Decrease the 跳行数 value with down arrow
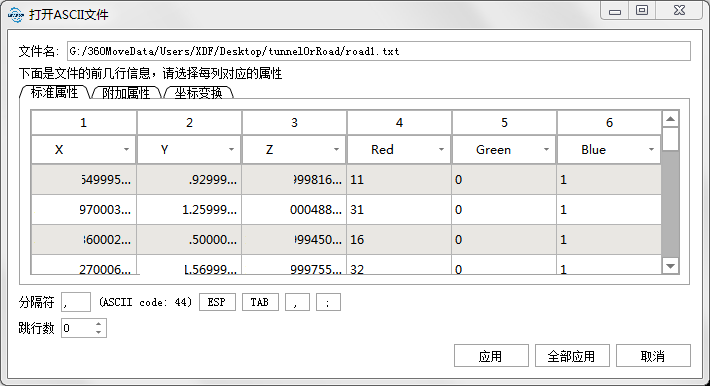The width and height of the screenshot is (710, 386). [99, 333]
